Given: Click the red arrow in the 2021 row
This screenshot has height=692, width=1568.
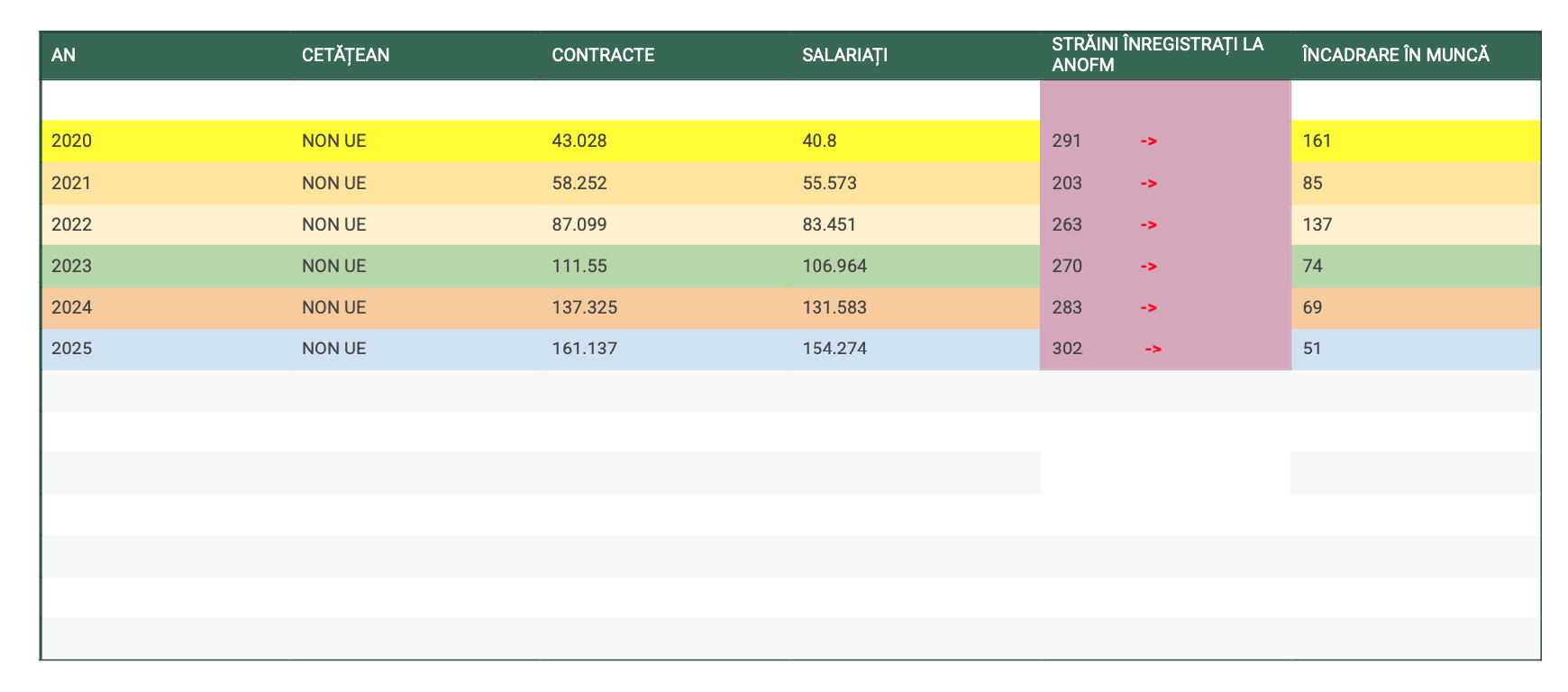Looking at the screenshot, I should (1148, 184).
